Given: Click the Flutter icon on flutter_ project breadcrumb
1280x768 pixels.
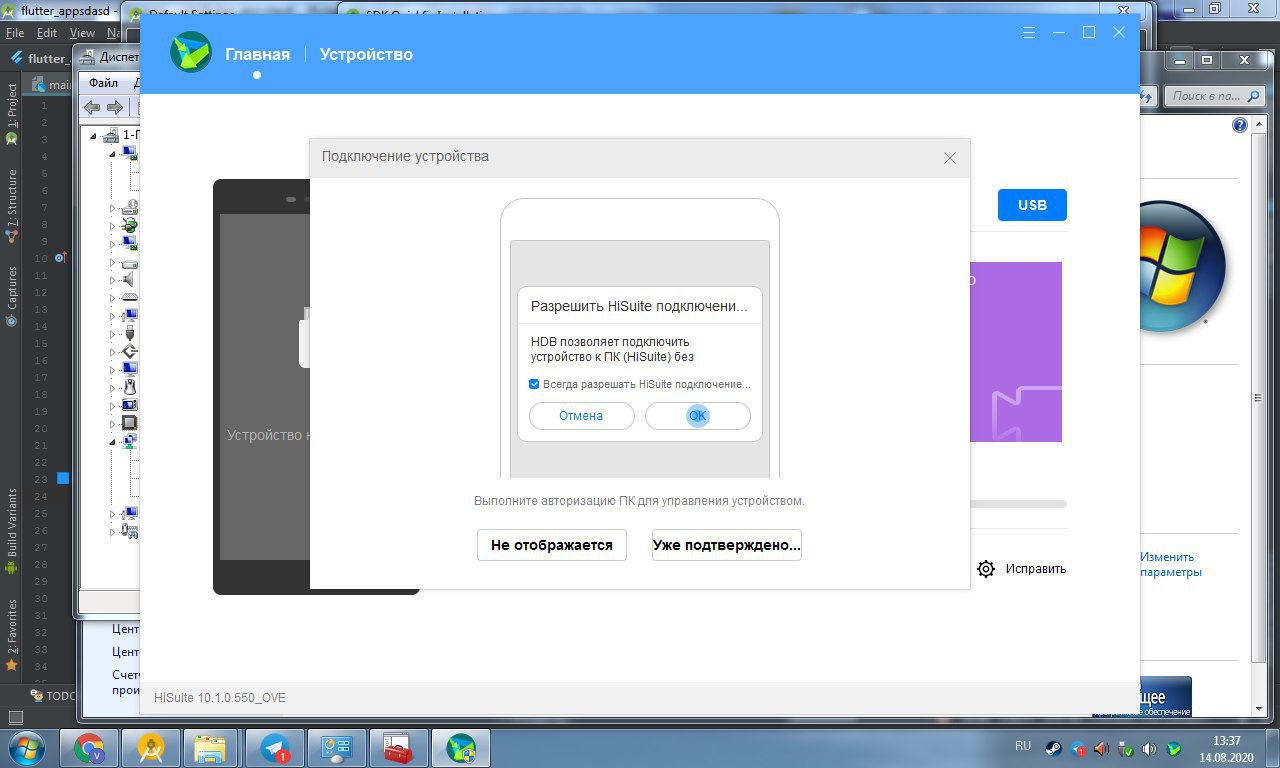Looking at the screenshot, I should point(17,58).
